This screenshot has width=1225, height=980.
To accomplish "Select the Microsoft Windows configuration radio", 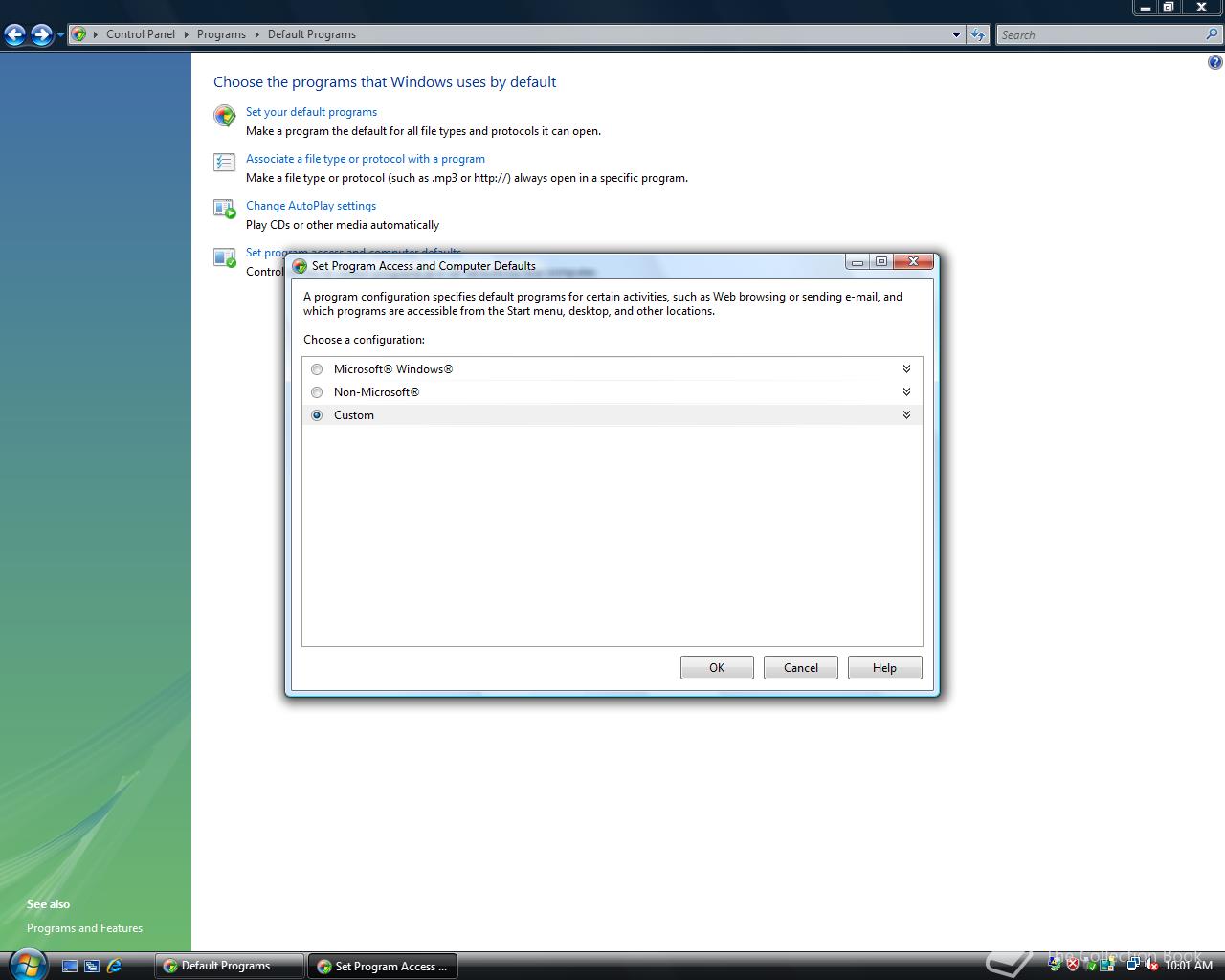I will pyautogui.click(x=317, y=369).
